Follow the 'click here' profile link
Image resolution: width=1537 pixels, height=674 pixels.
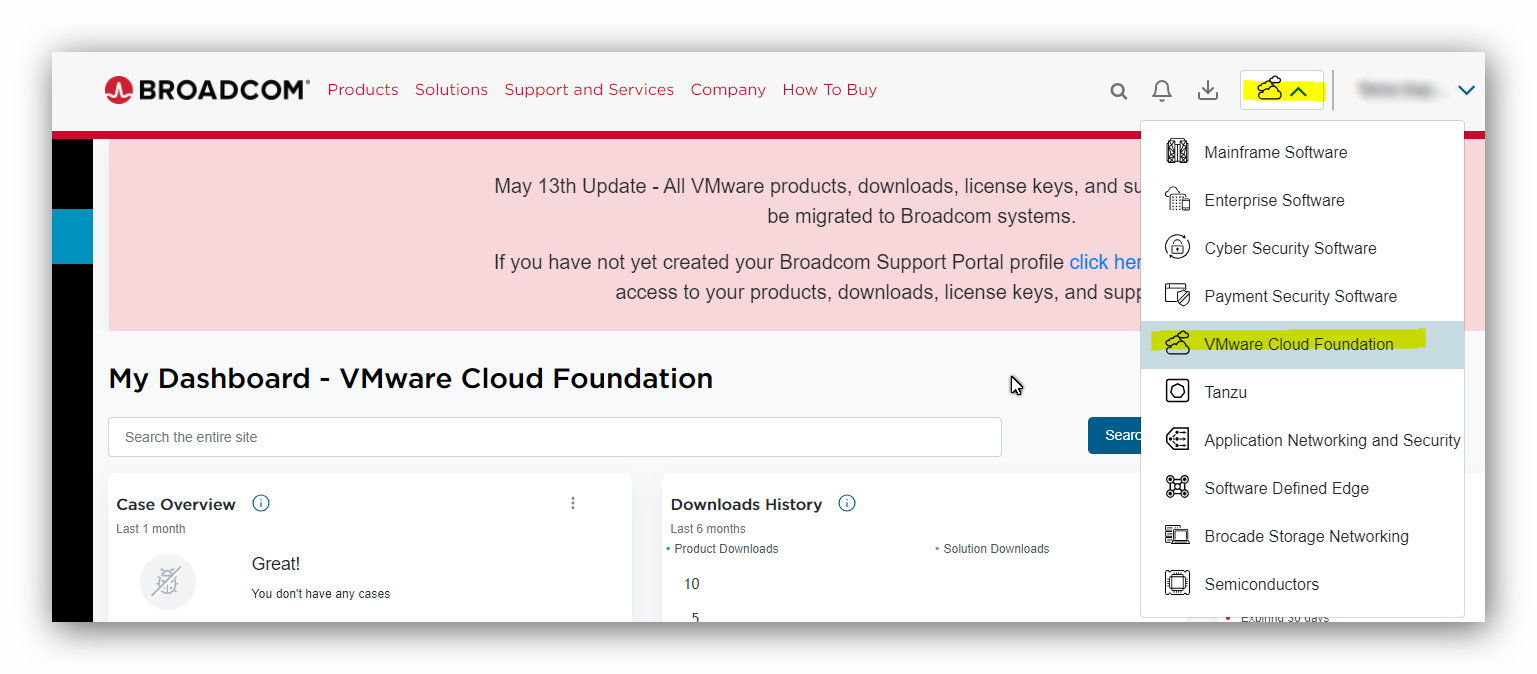[x=1105, y=262]
